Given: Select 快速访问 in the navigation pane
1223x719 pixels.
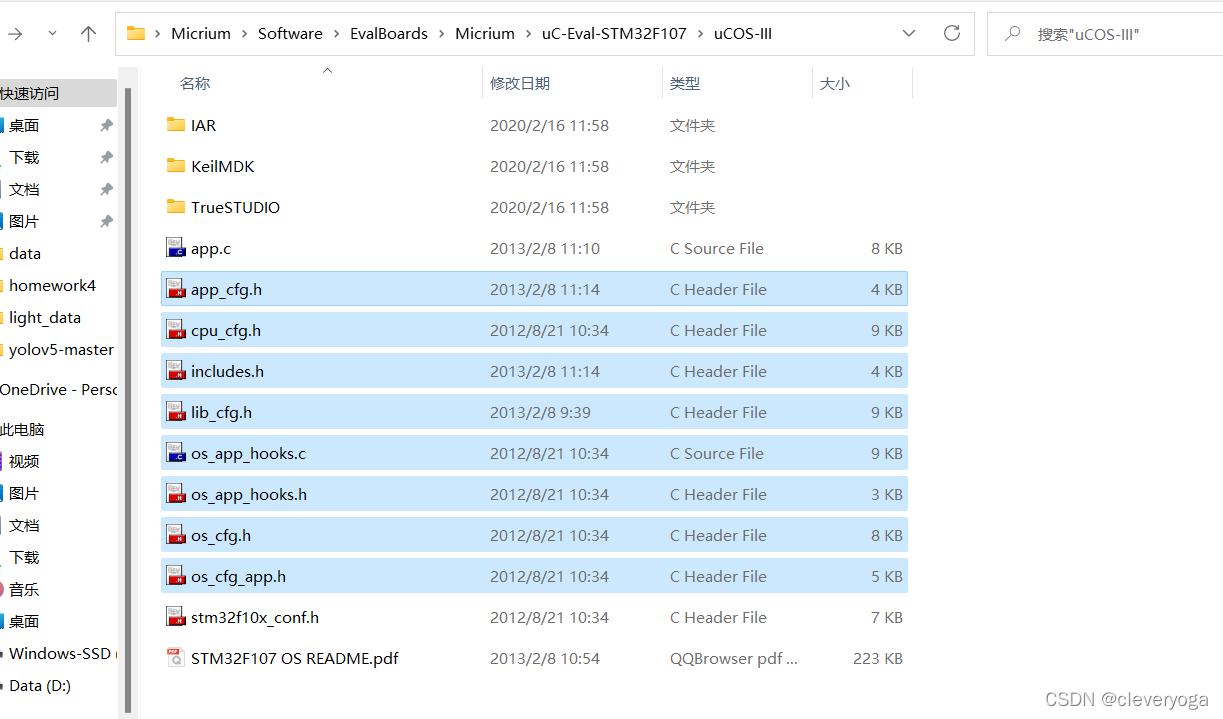Looking at the screenshot, I should pyautogui.click(x=29, y=93).
